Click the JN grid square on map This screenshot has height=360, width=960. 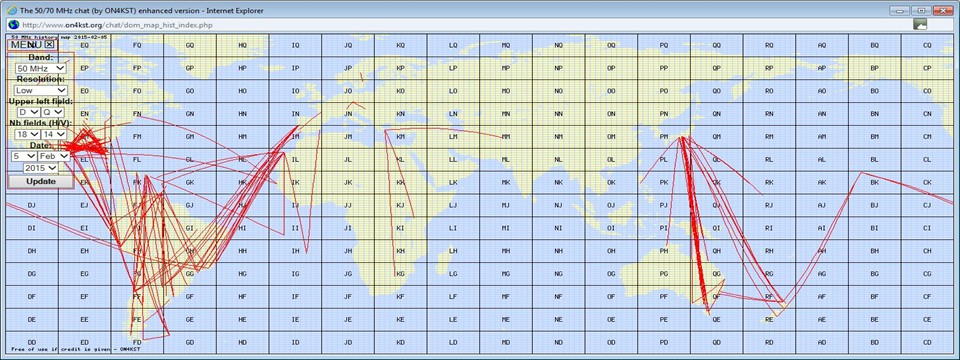click(348, 114)
